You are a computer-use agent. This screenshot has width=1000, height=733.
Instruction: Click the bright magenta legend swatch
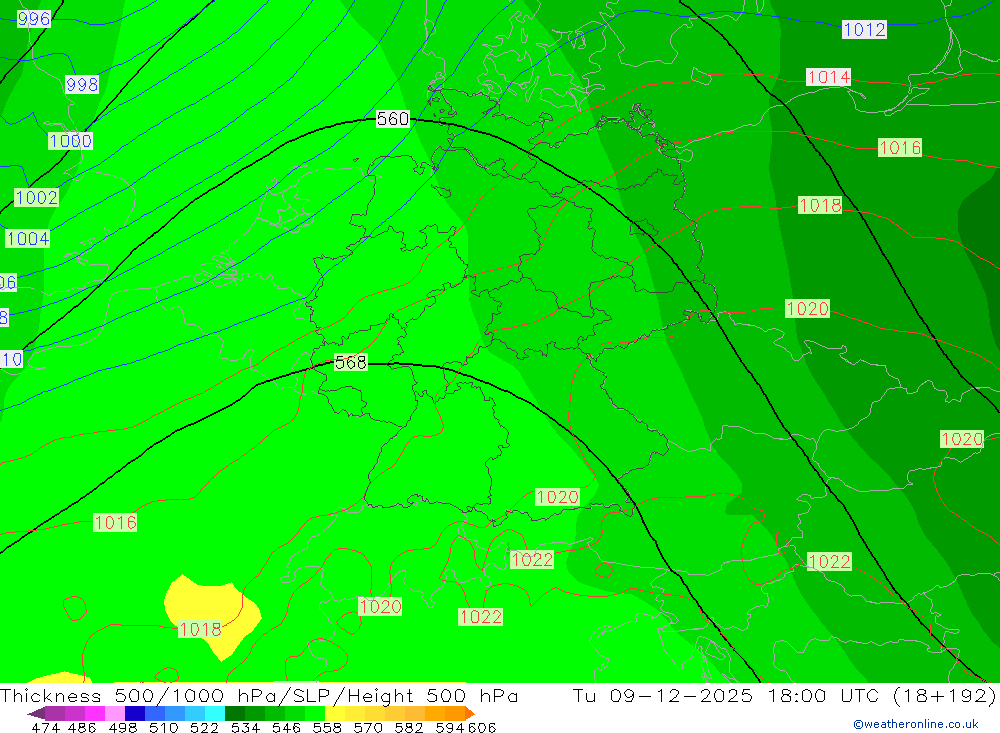93,713
